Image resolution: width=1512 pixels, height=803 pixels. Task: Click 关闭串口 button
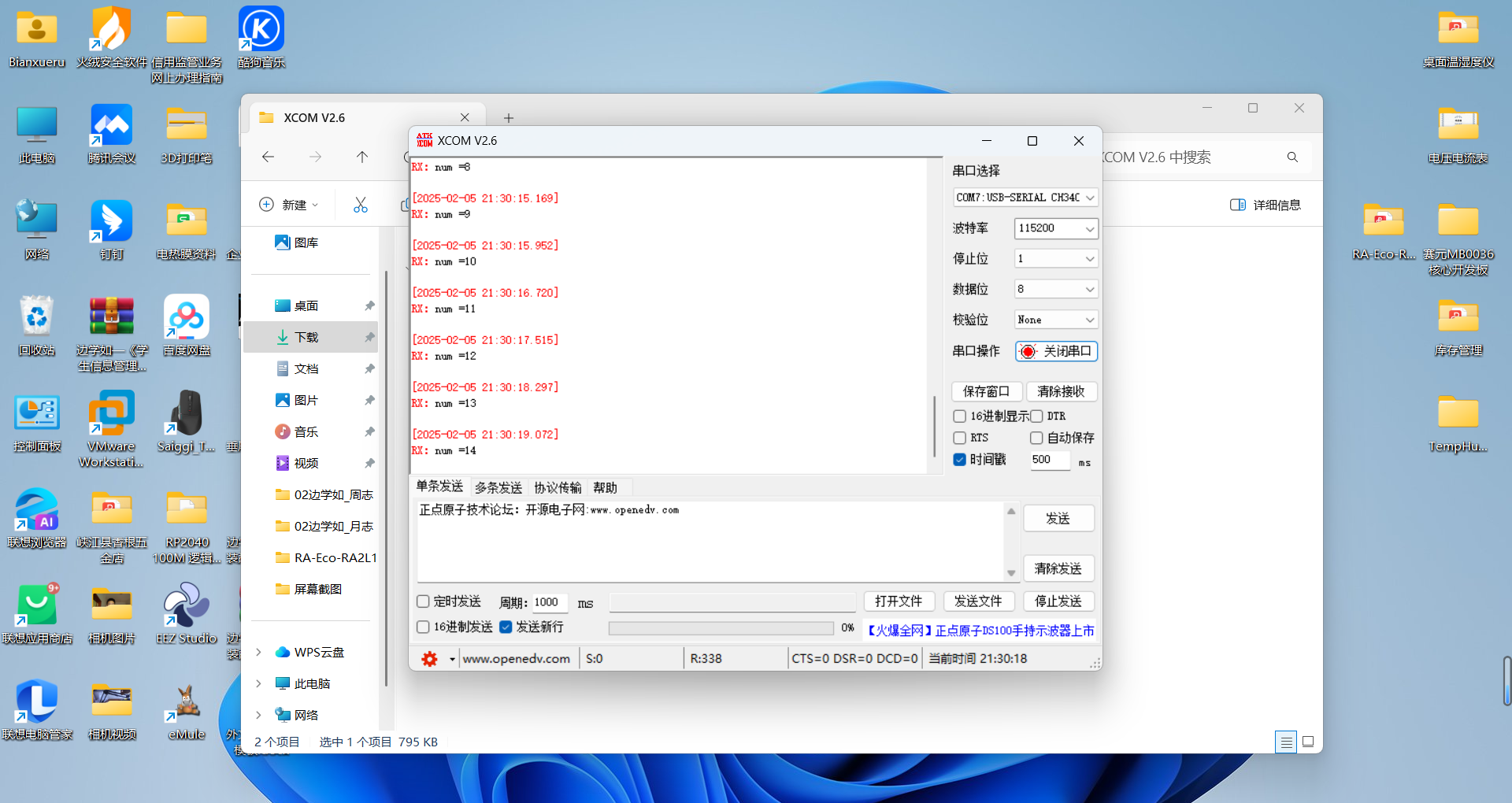1056,351
